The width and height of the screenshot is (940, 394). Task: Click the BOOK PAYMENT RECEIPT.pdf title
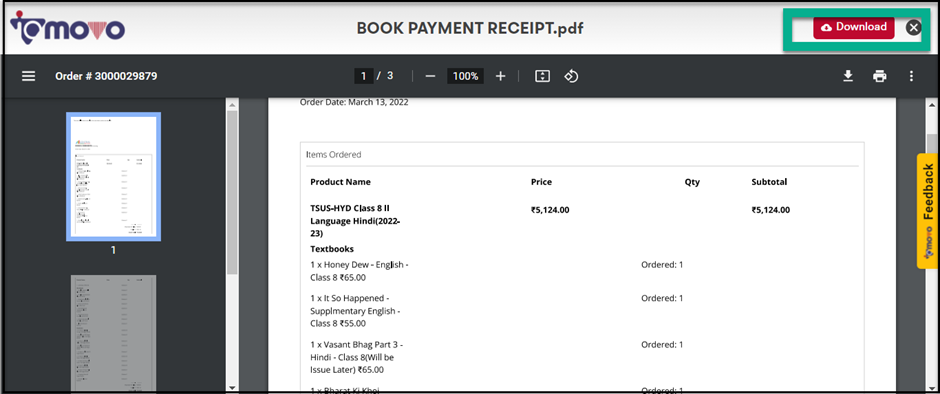point(470,28)
